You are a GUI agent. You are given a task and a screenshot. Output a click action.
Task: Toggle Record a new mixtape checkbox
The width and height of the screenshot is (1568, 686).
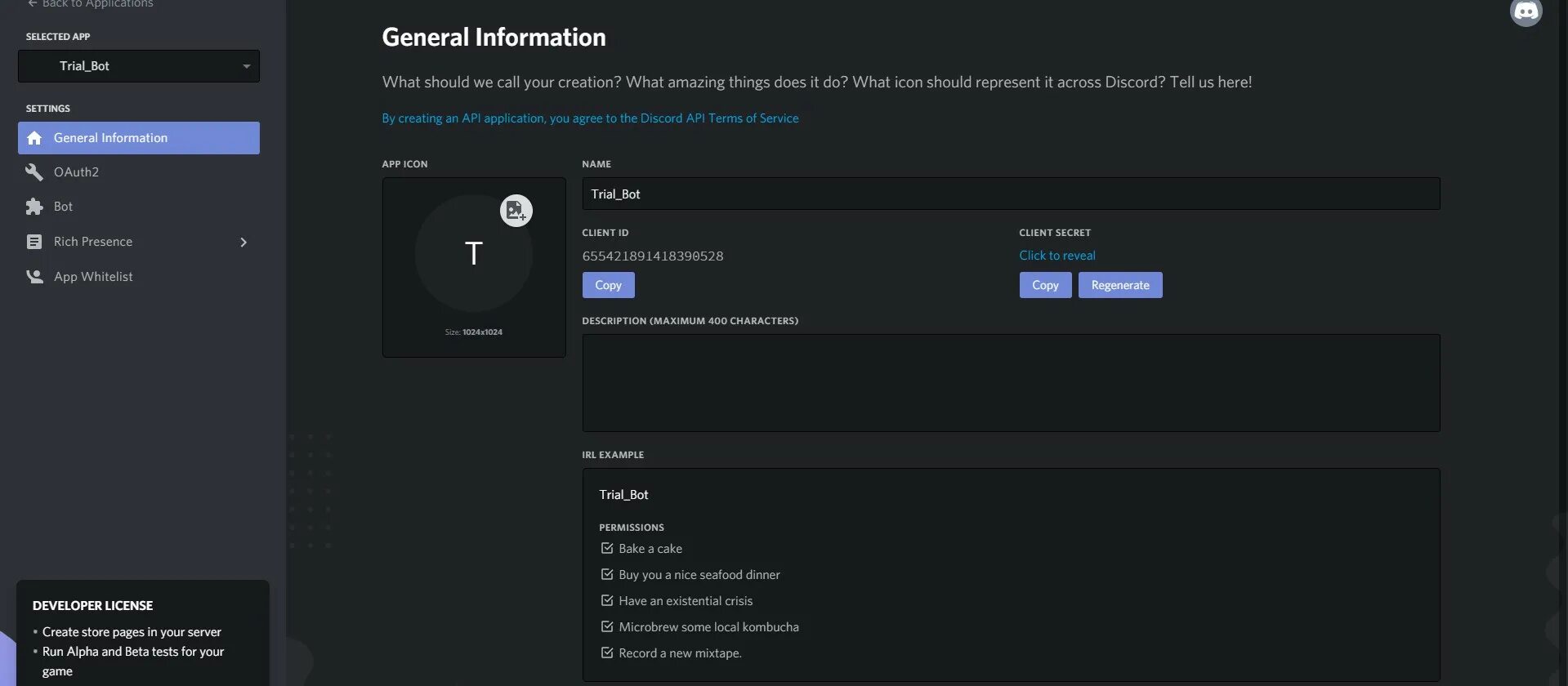pos(606,653)
